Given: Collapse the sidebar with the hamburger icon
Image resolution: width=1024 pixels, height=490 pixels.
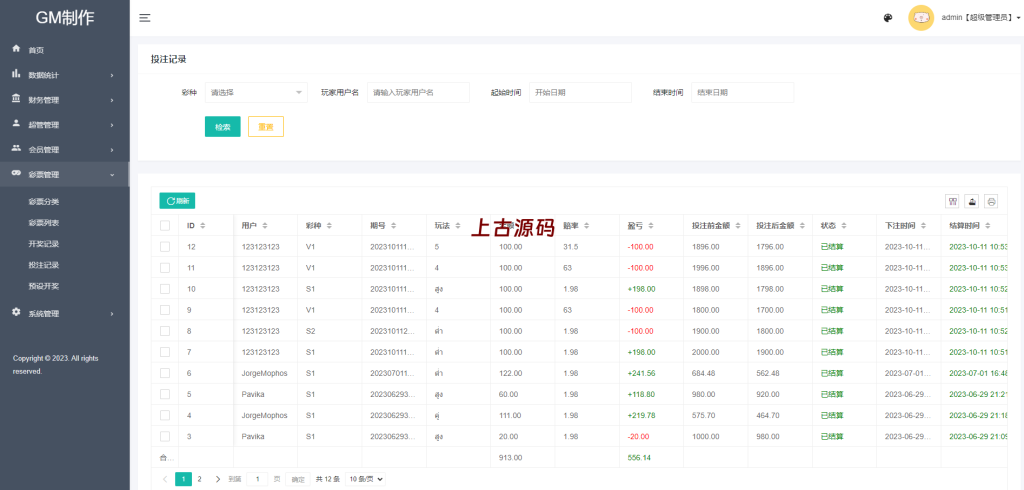Looking at the screenshot, I should (145, 18).
